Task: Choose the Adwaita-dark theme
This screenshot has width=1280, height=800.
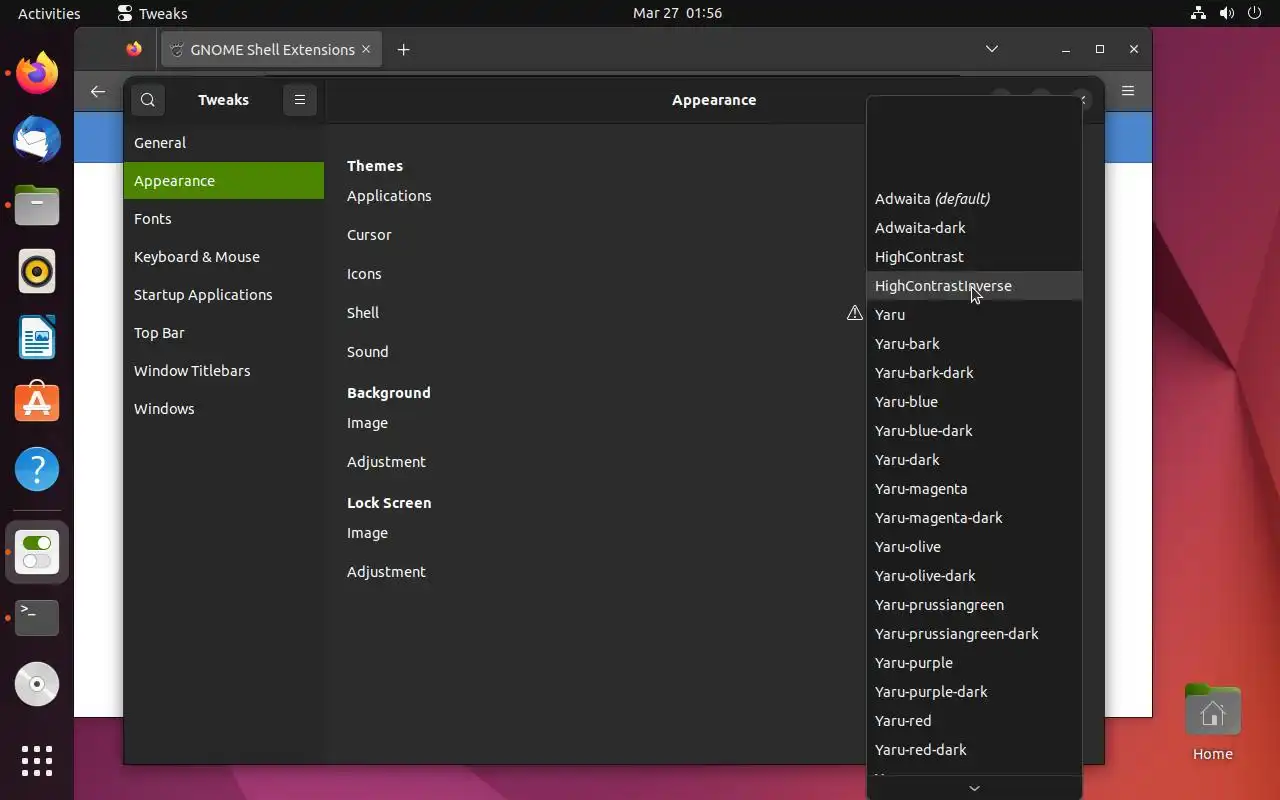Action: 974,228
